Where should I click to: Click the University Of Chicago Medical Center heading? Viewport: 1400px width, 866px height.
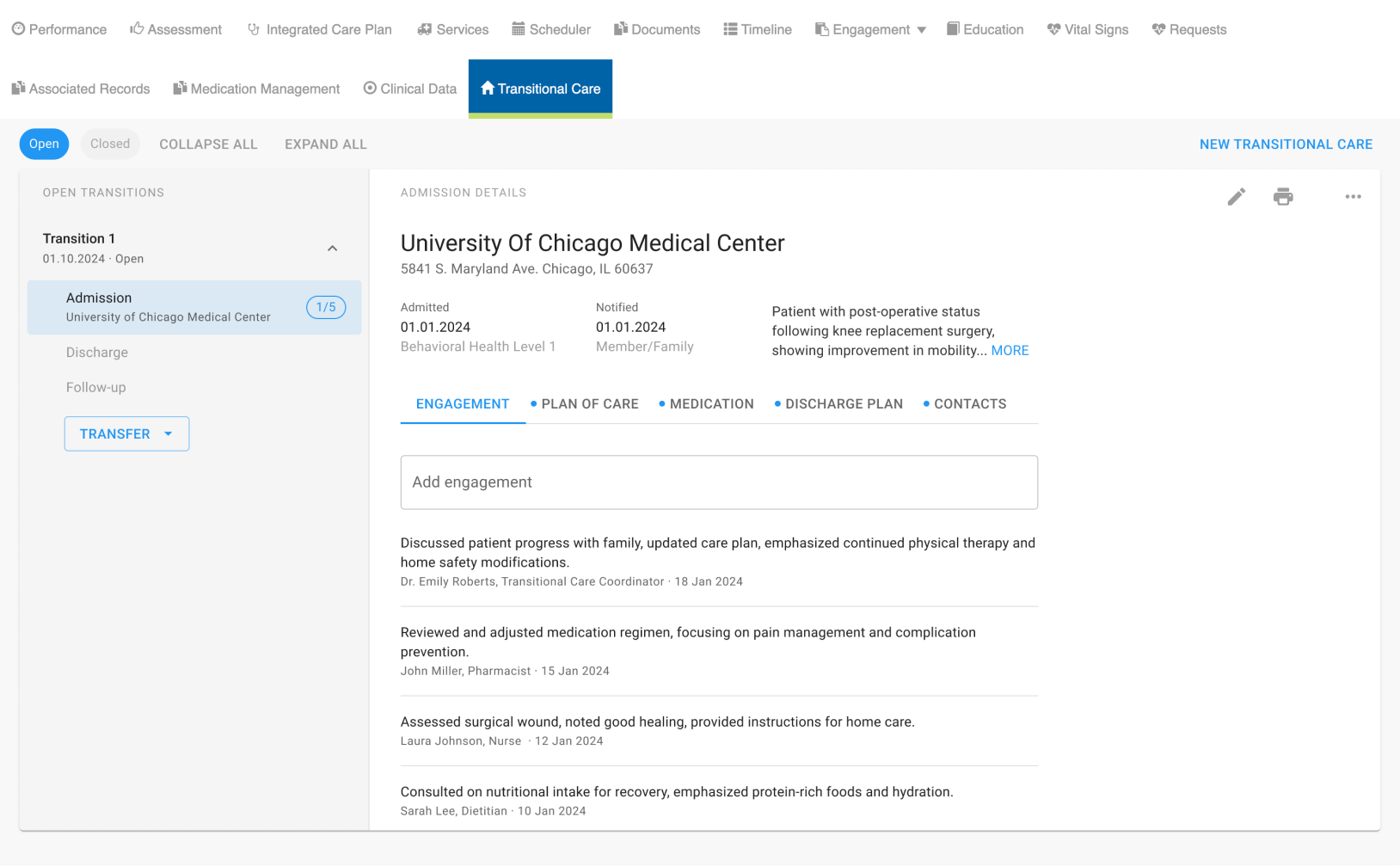(593, 243)
